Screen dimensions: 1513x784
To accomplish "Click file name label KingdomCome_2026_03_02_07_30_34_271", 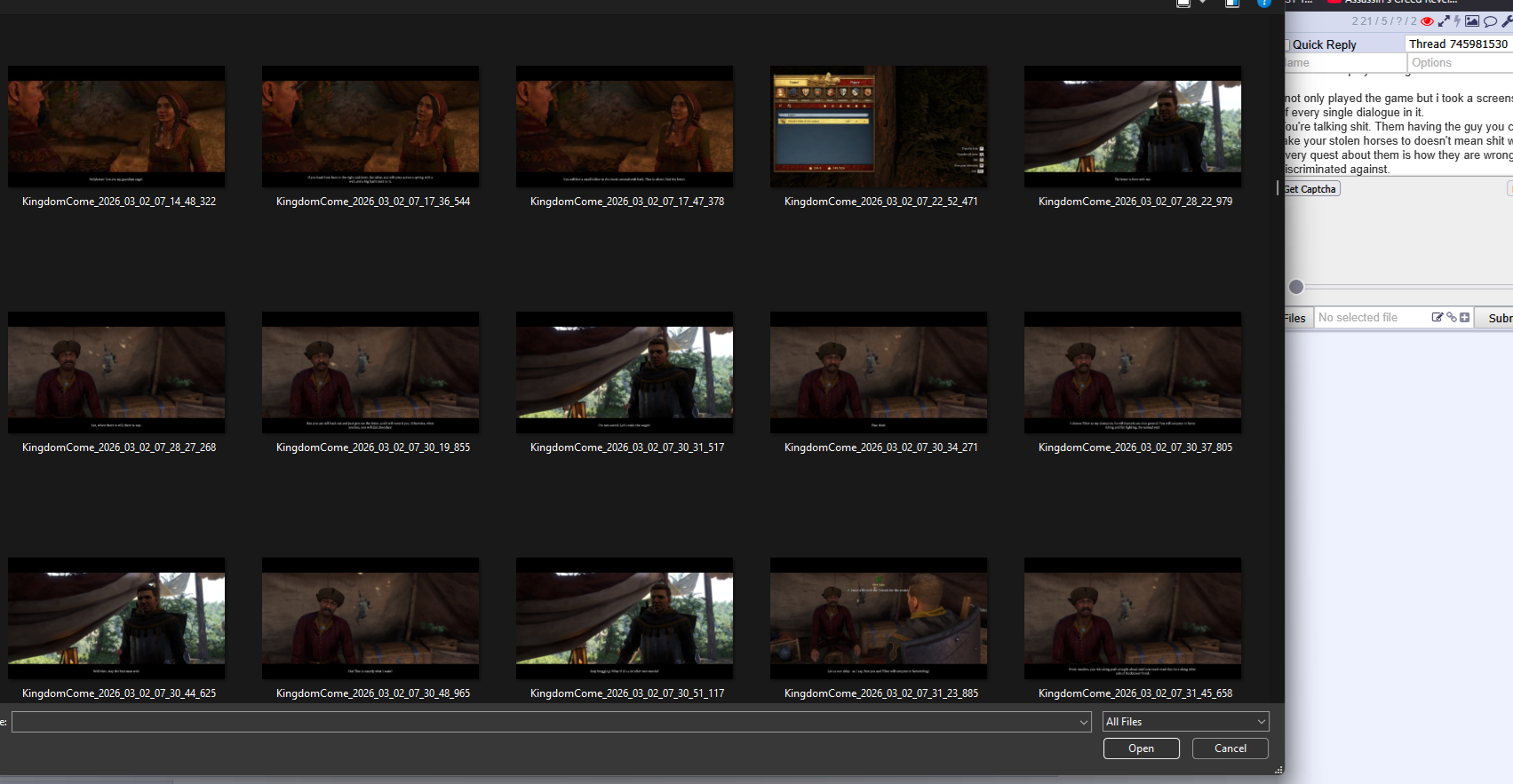I will (881, 447).
